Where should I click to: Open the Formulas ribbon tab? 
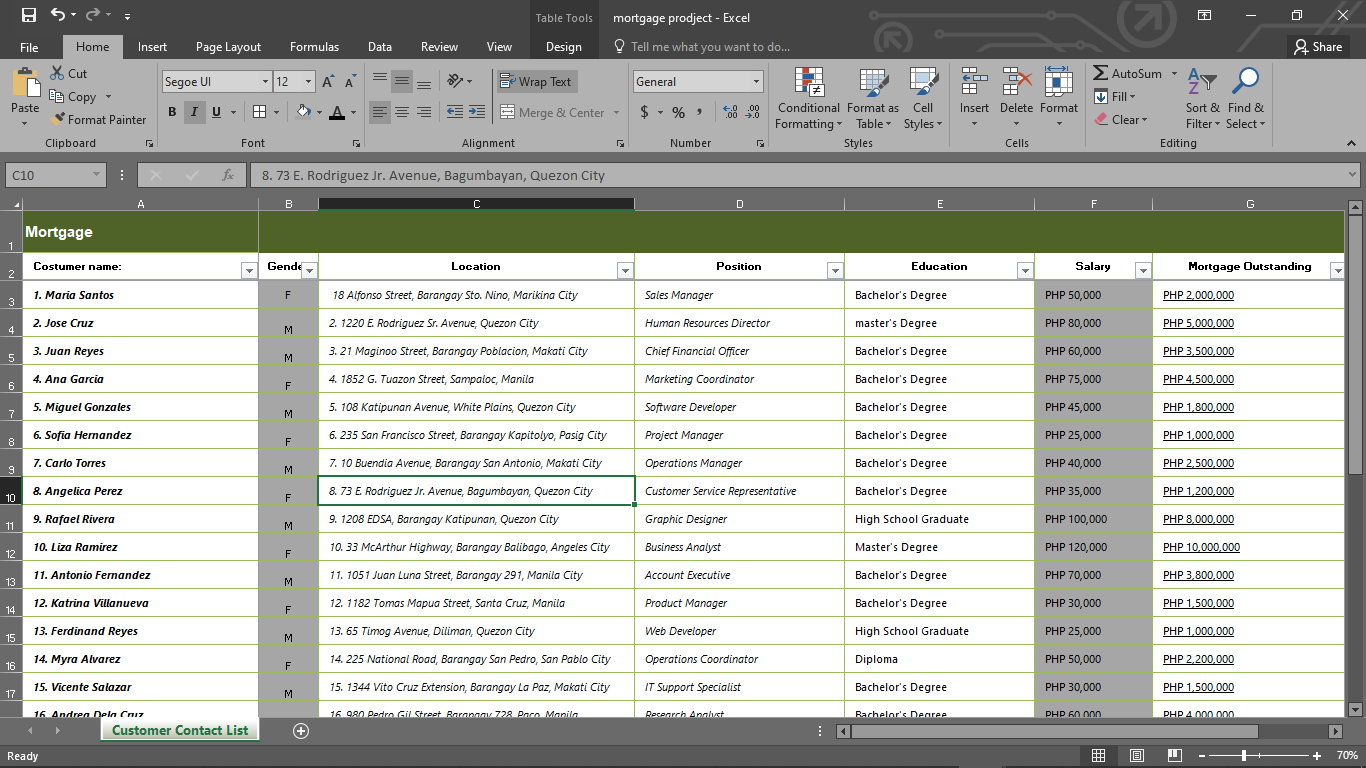pos(314,47)
